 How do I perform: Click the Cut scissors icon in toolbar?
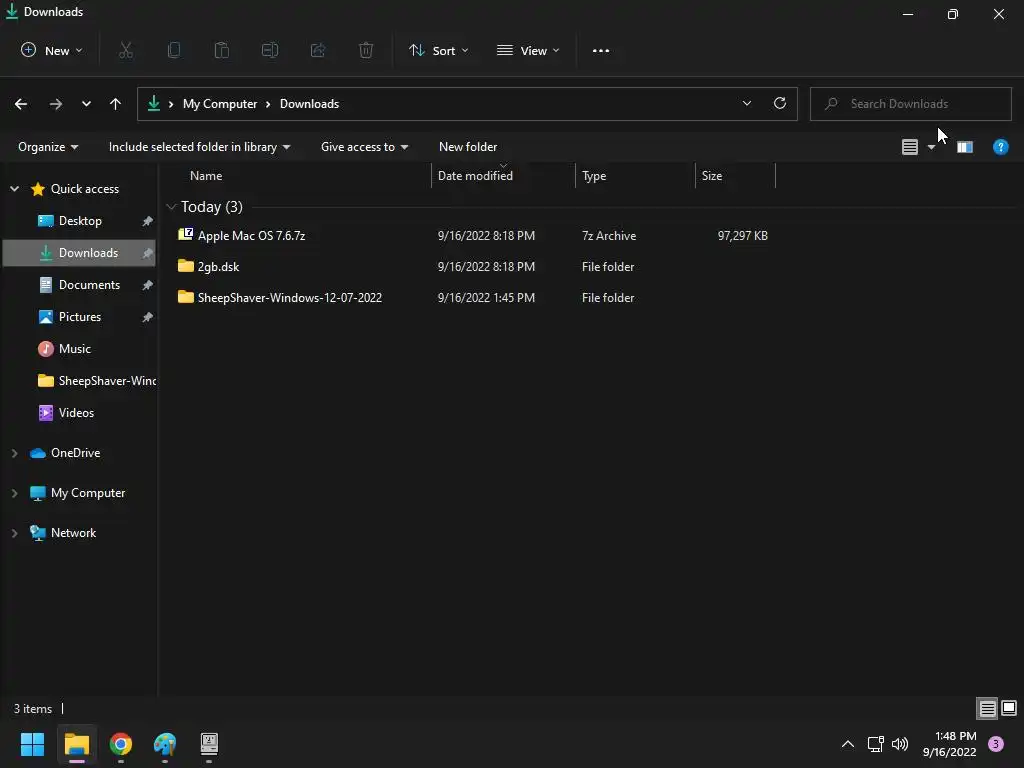click(126, 50)
